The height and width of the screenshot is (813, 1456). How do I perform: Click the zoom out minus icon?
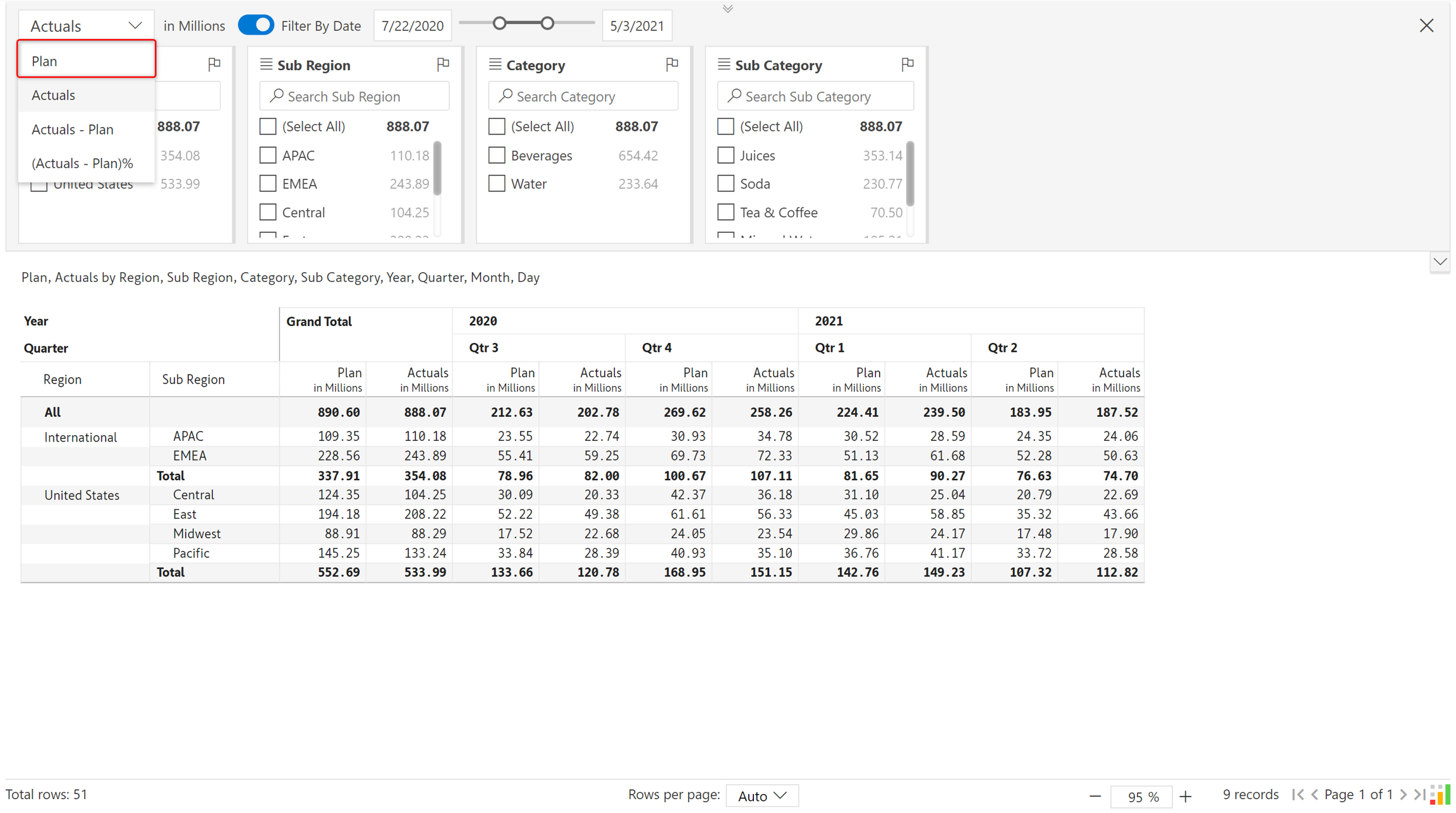click(1095, 796)
